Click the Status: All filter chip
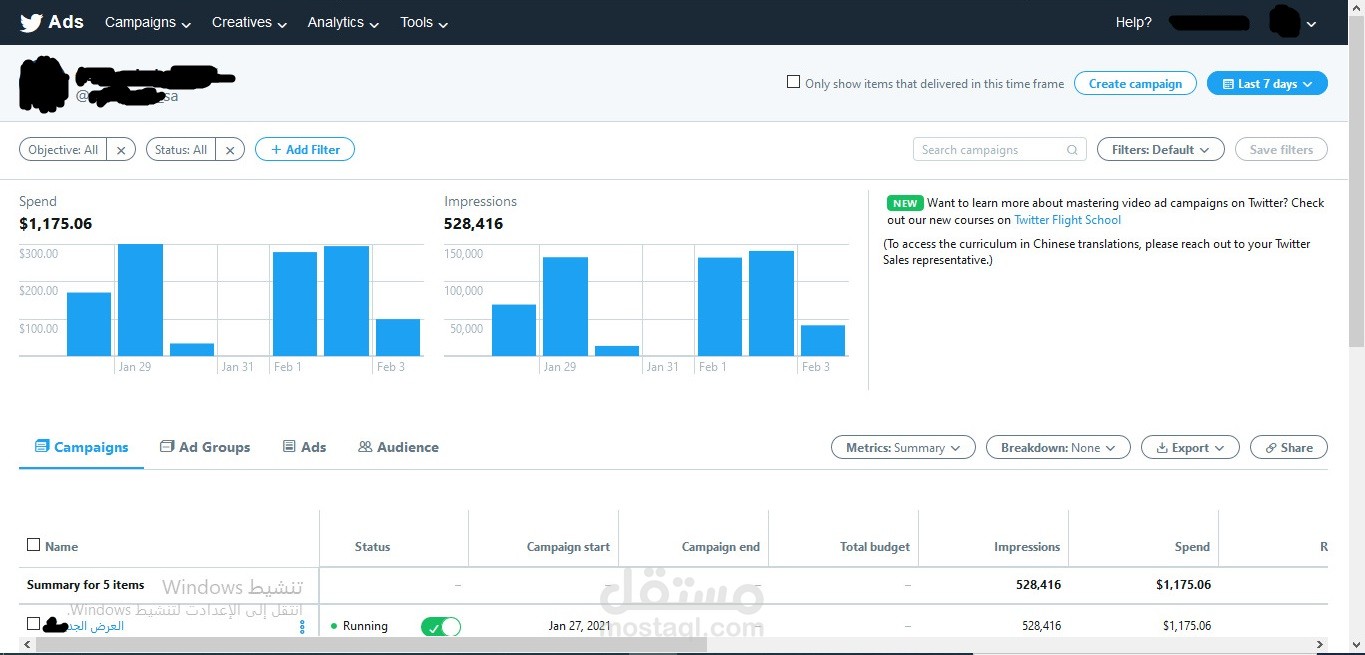 point(181,150)
